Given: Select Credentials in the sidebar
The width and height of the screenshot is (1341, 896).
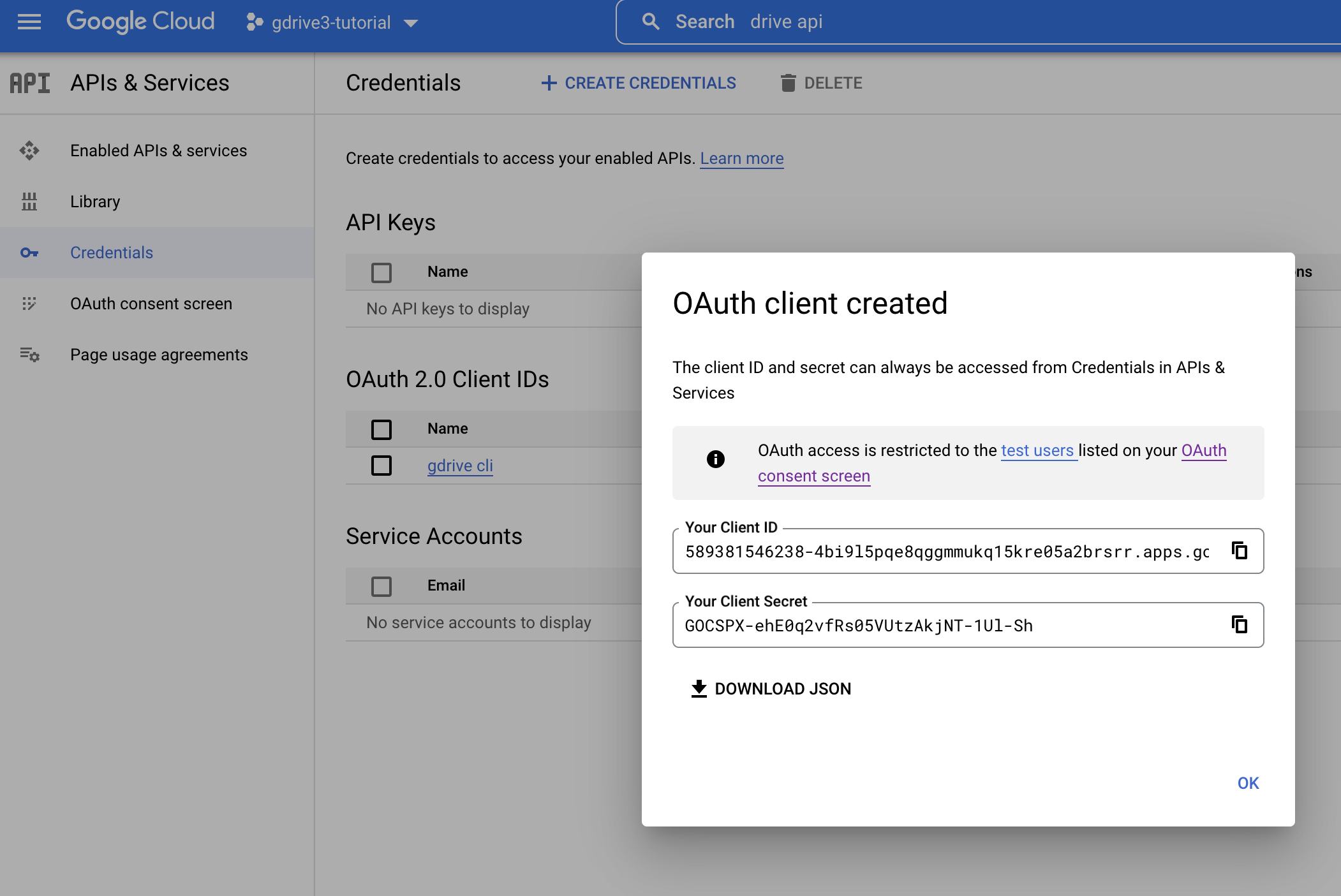Looking at the screenshot, I should 157,253.
